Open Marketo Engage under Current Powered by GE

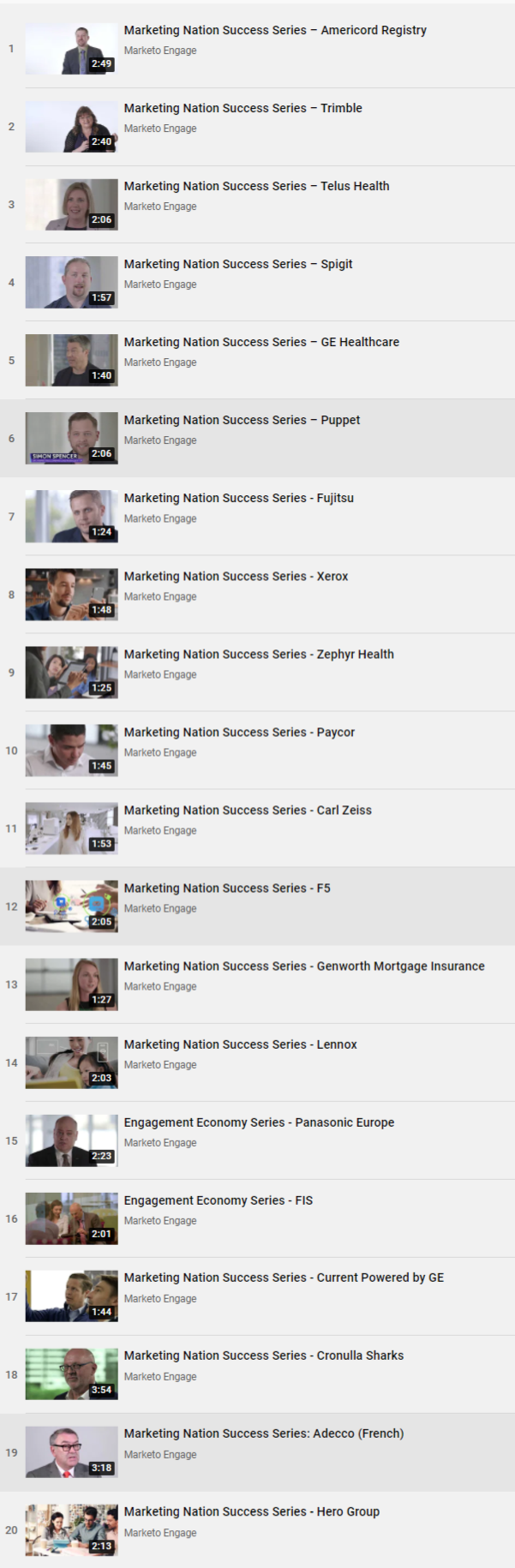pyautogui.click(x=160, y=1299)
